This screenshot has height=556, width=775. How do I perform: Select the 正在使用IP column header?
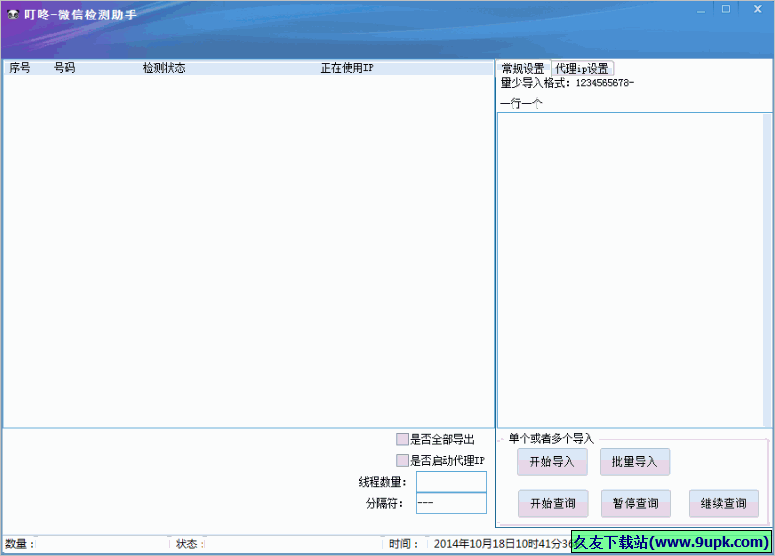(347, 68)
